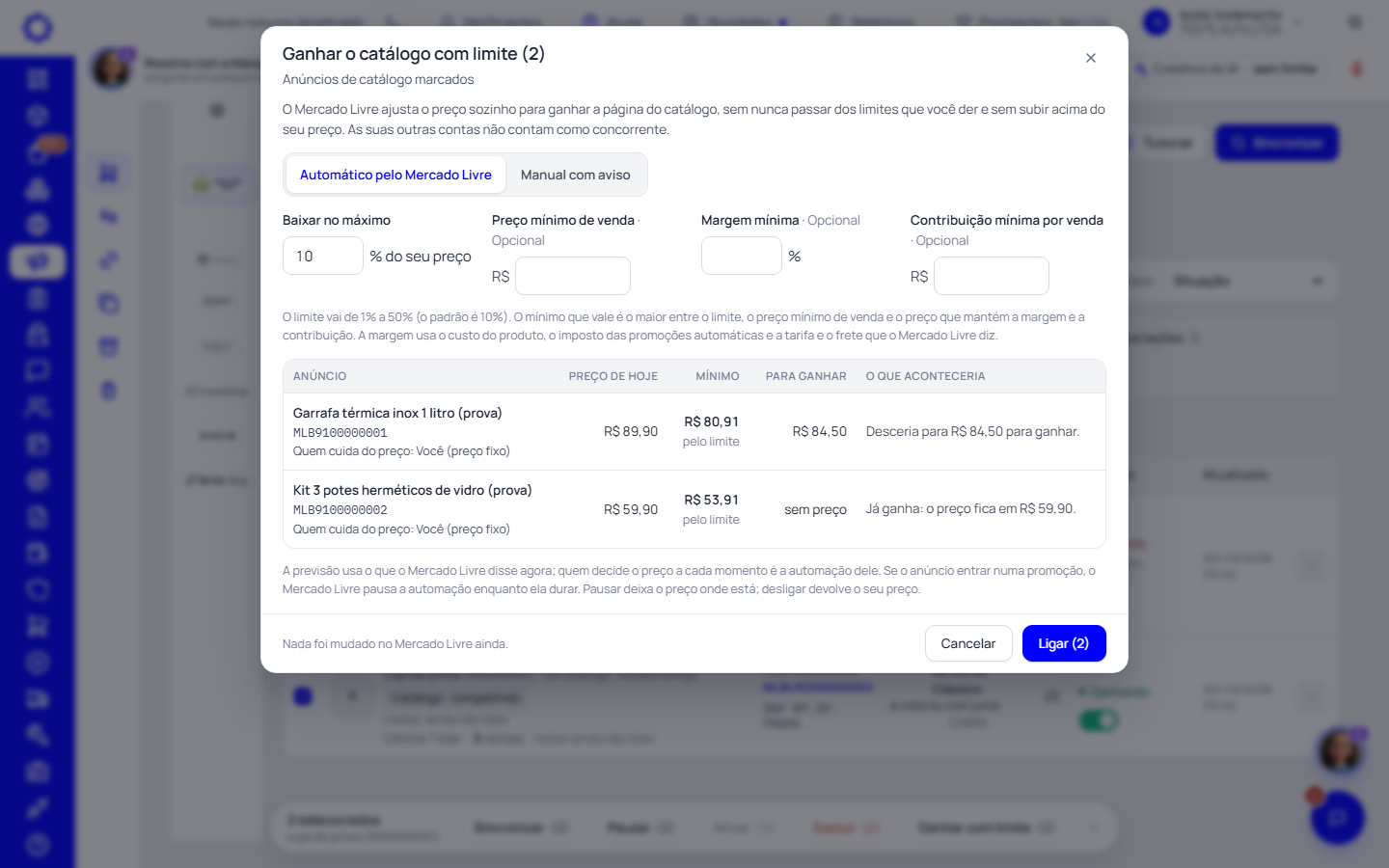1389x868 pixels.
Task: Open the wrench tools icon in sidebar
Action: click(x=38, y=736)
